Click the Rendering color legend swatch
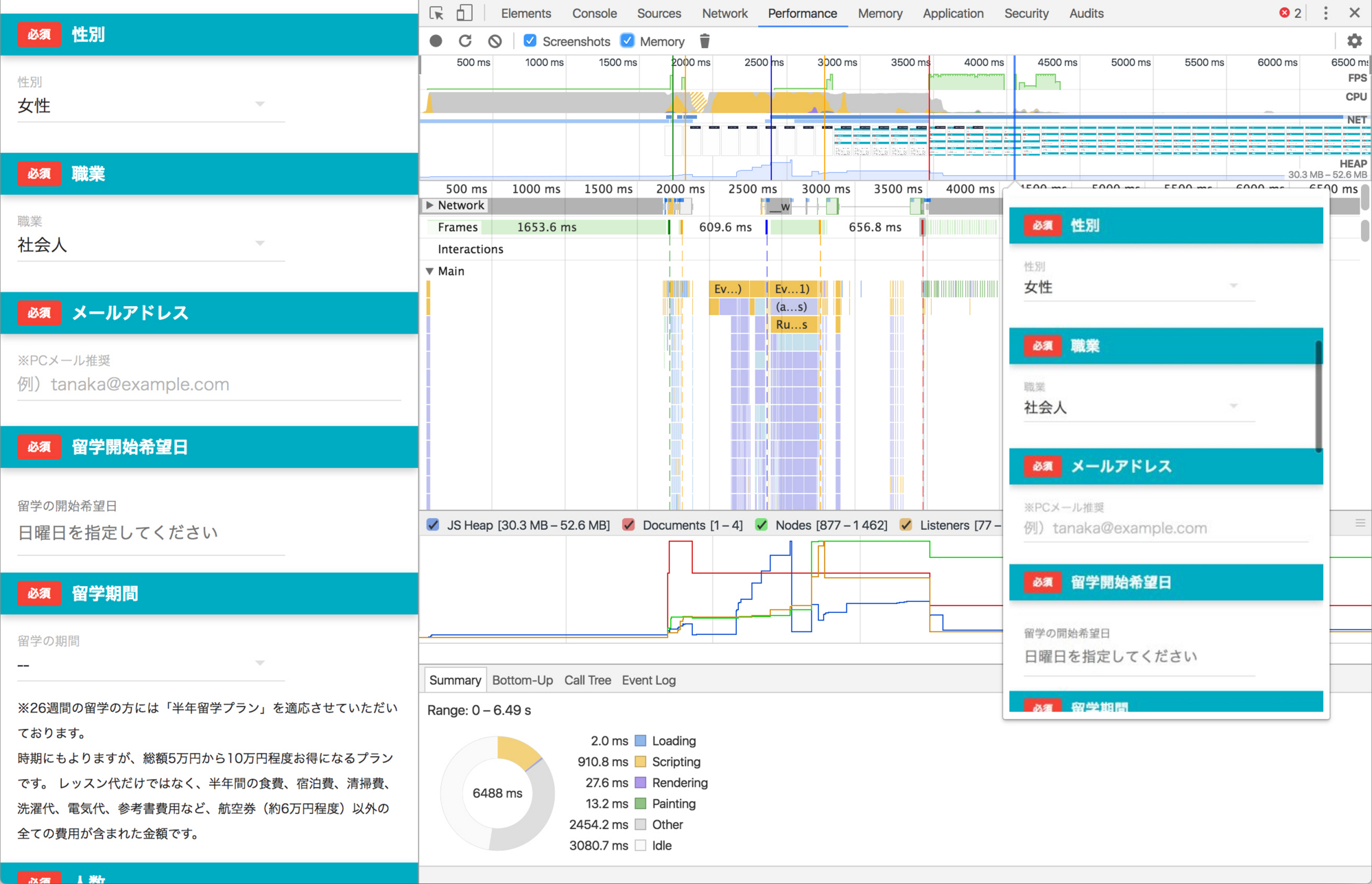Viewport: 1372px width, 884px height. coord(640,783)
